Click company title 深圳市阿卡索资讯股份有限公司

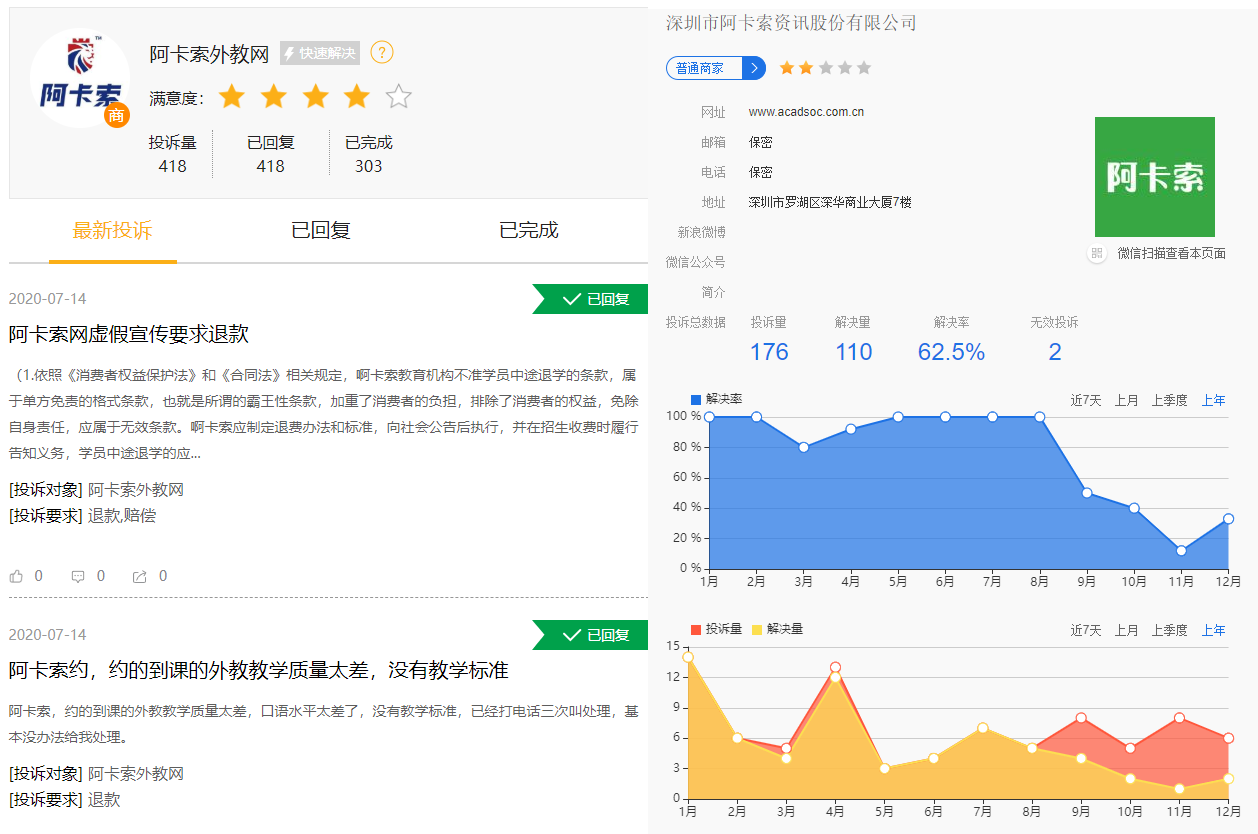point(791,22)
